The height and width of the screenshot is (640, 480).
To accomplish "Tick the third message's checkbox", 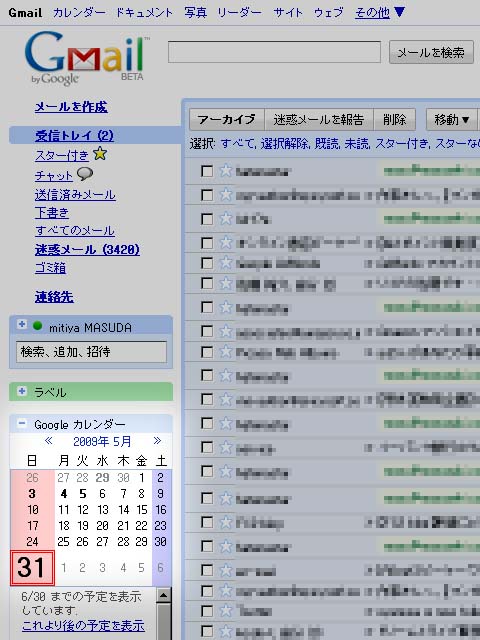I will [207, 219].
